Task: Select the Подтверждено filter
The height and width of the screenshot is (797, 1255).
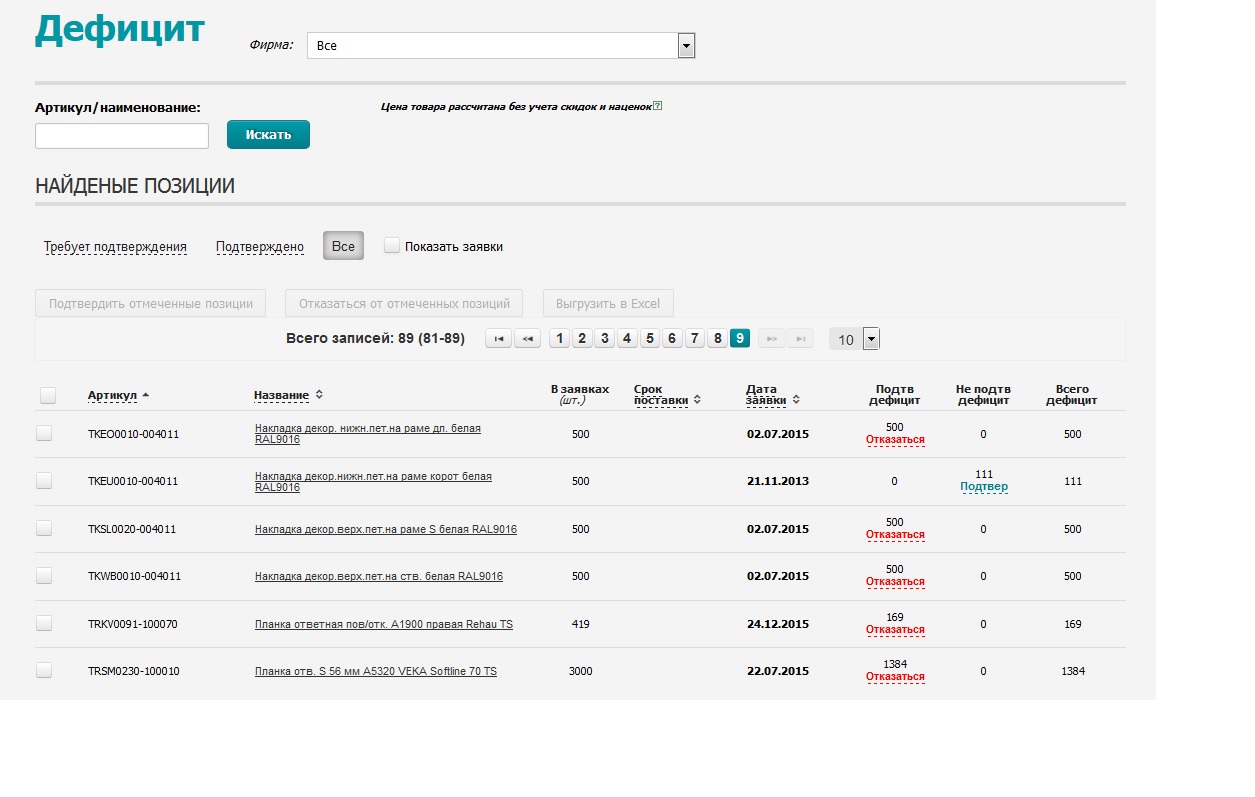Action: (x=260, y=247)
